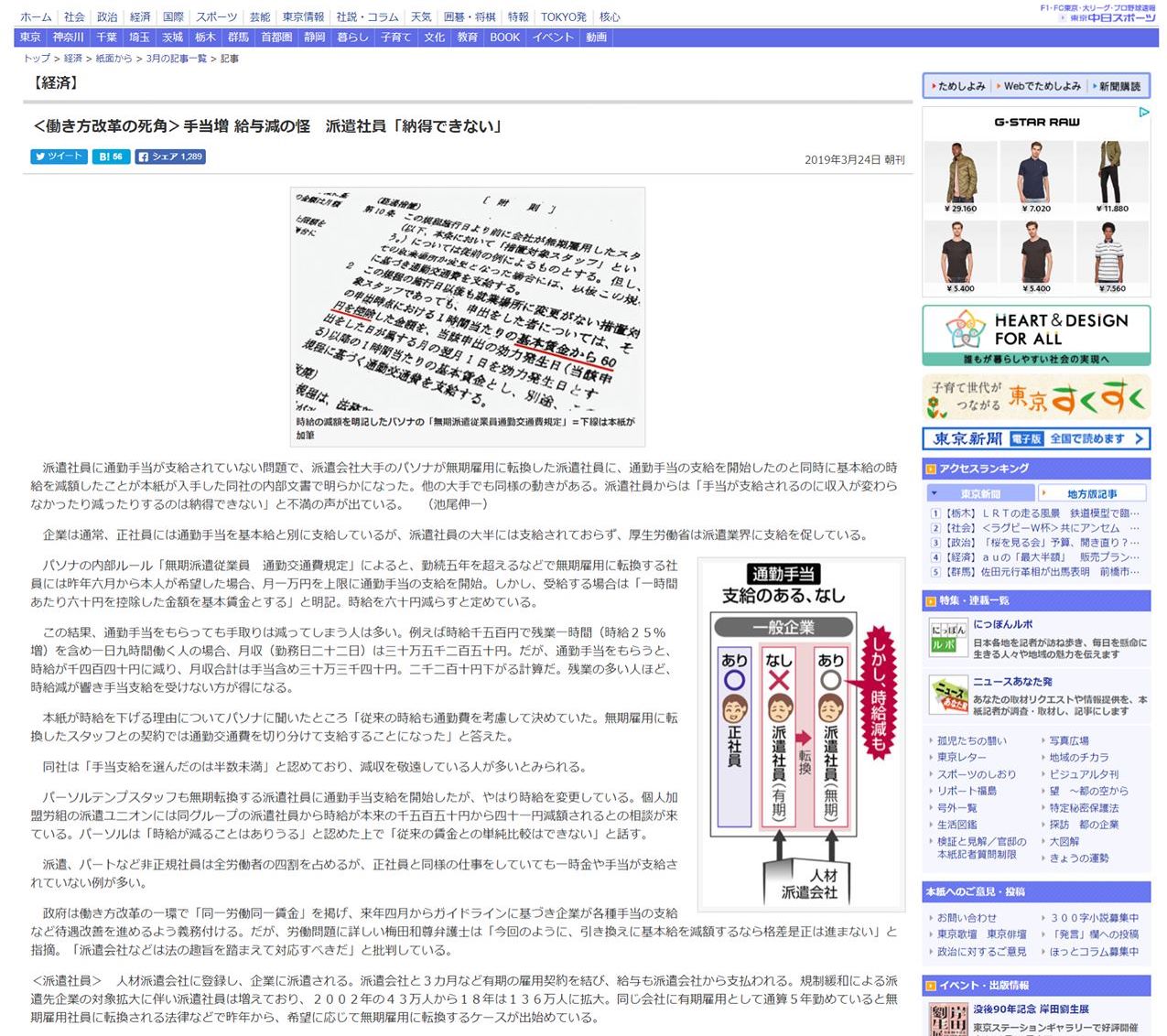Click the 新聞購読 subscription link
Viewport: 1167px width, 1036px height.
coord(1119,86)
